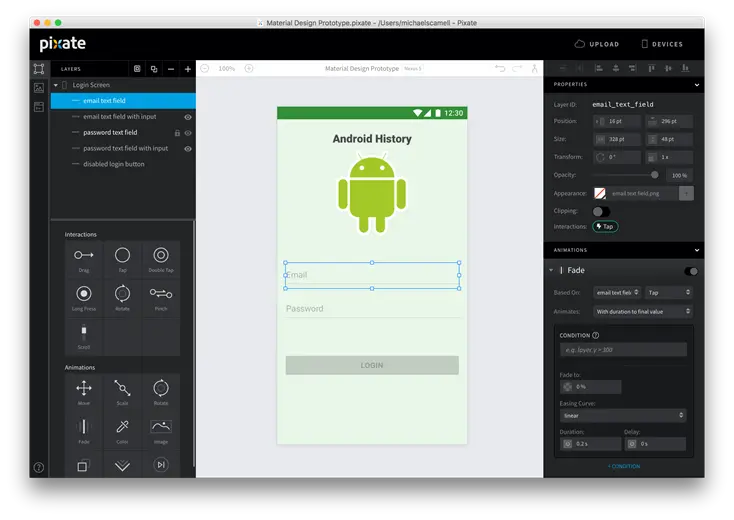734x520 pixels.
Task: Choose the Move animation
Action: tap(84, 393)
